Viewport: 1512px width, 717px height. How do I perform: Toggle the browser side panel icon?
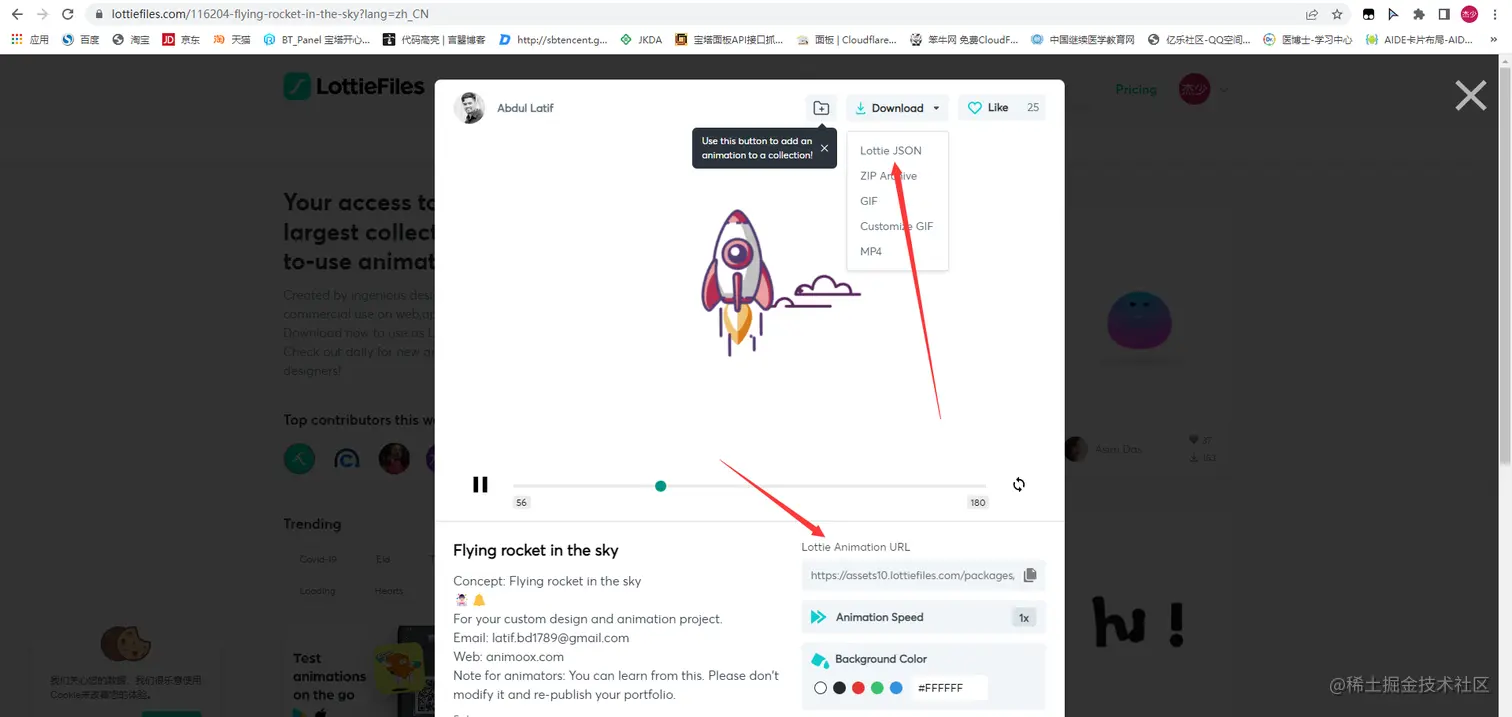pos(1444,14)
